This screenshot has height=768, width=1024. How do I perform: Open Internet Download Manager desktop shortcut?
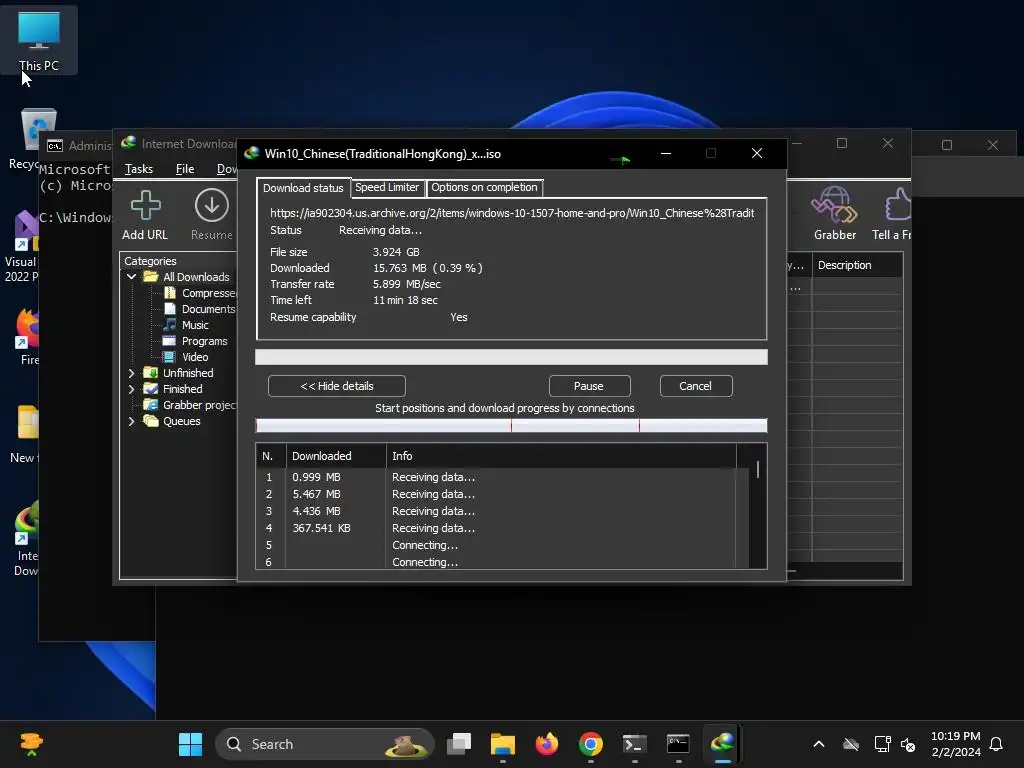pyautogui.click(x=26, y=539)
